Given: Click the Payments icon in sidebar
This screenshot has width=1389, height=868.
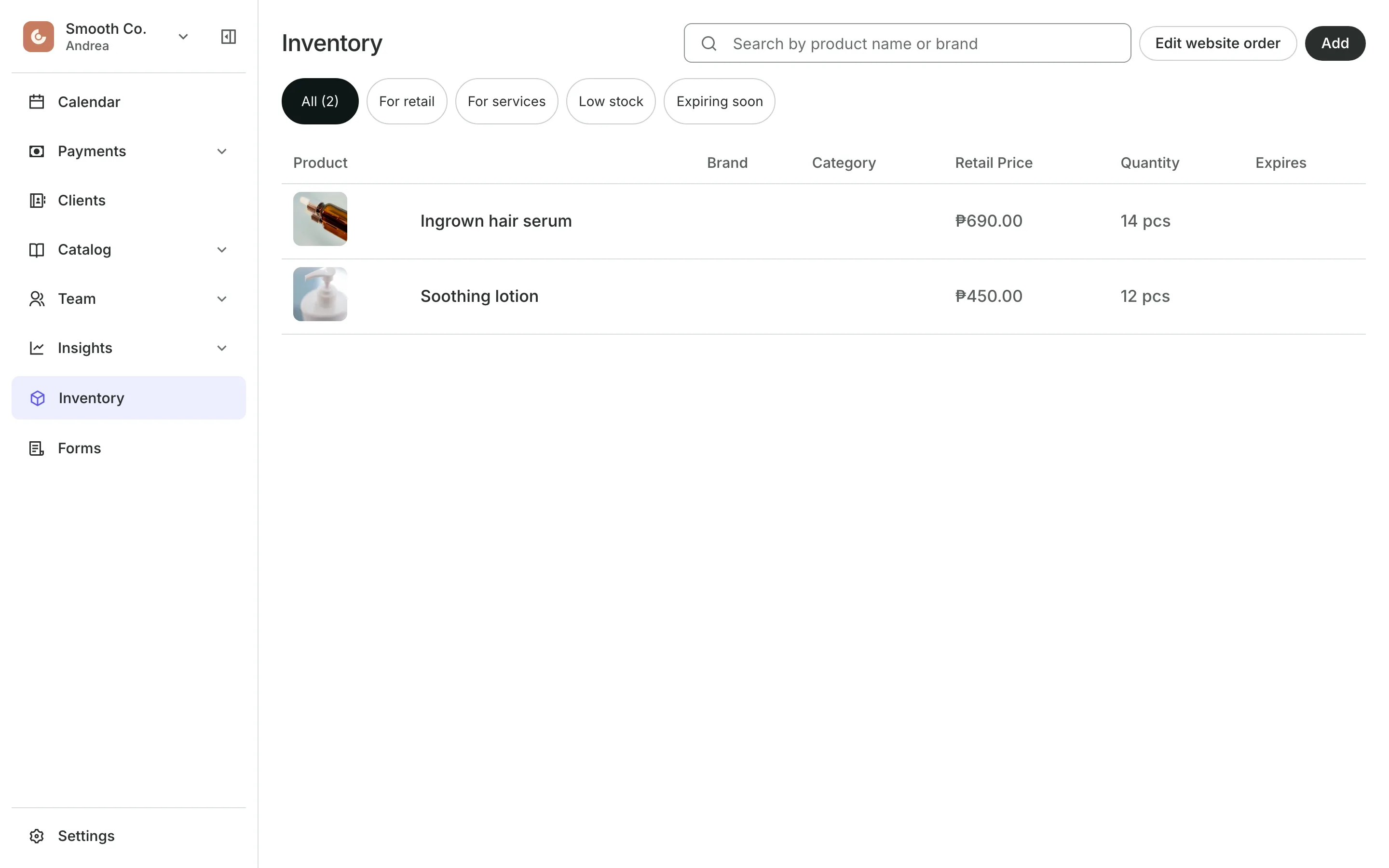Looking at the screenshot, I should click(37, 151).
